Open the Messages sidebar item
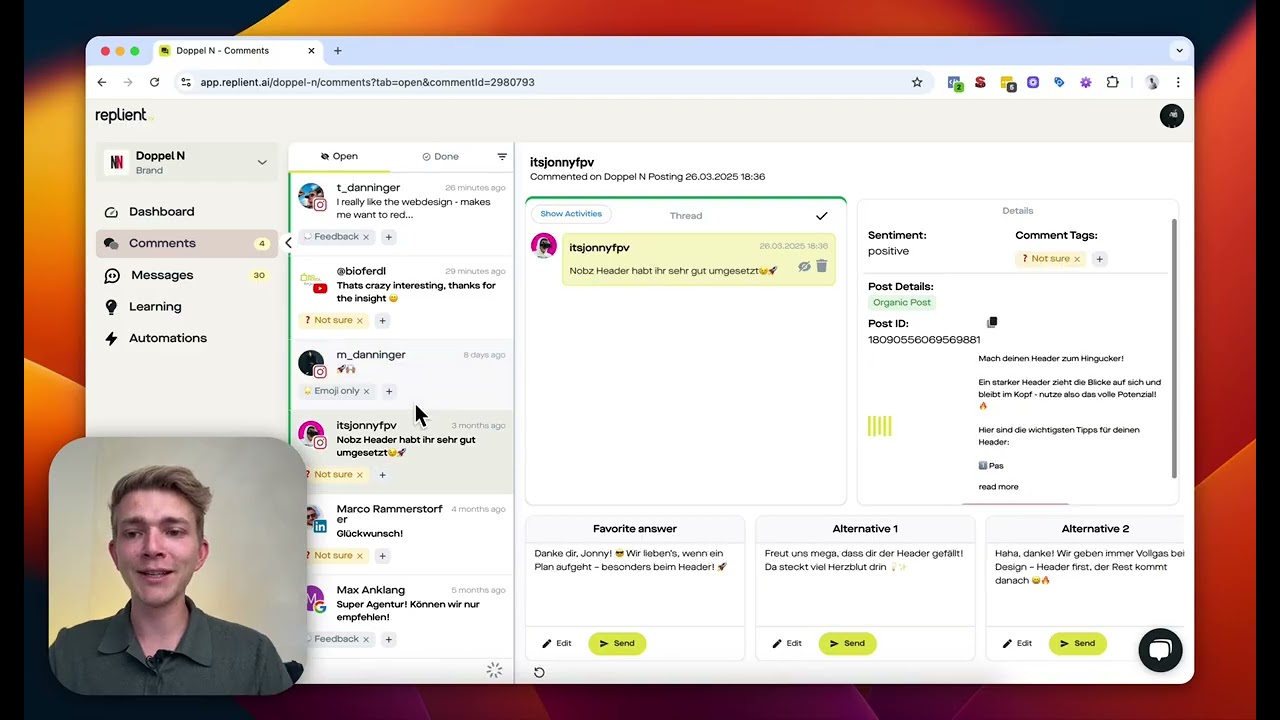Viewport: 1280px width, 720px height. 162,275
